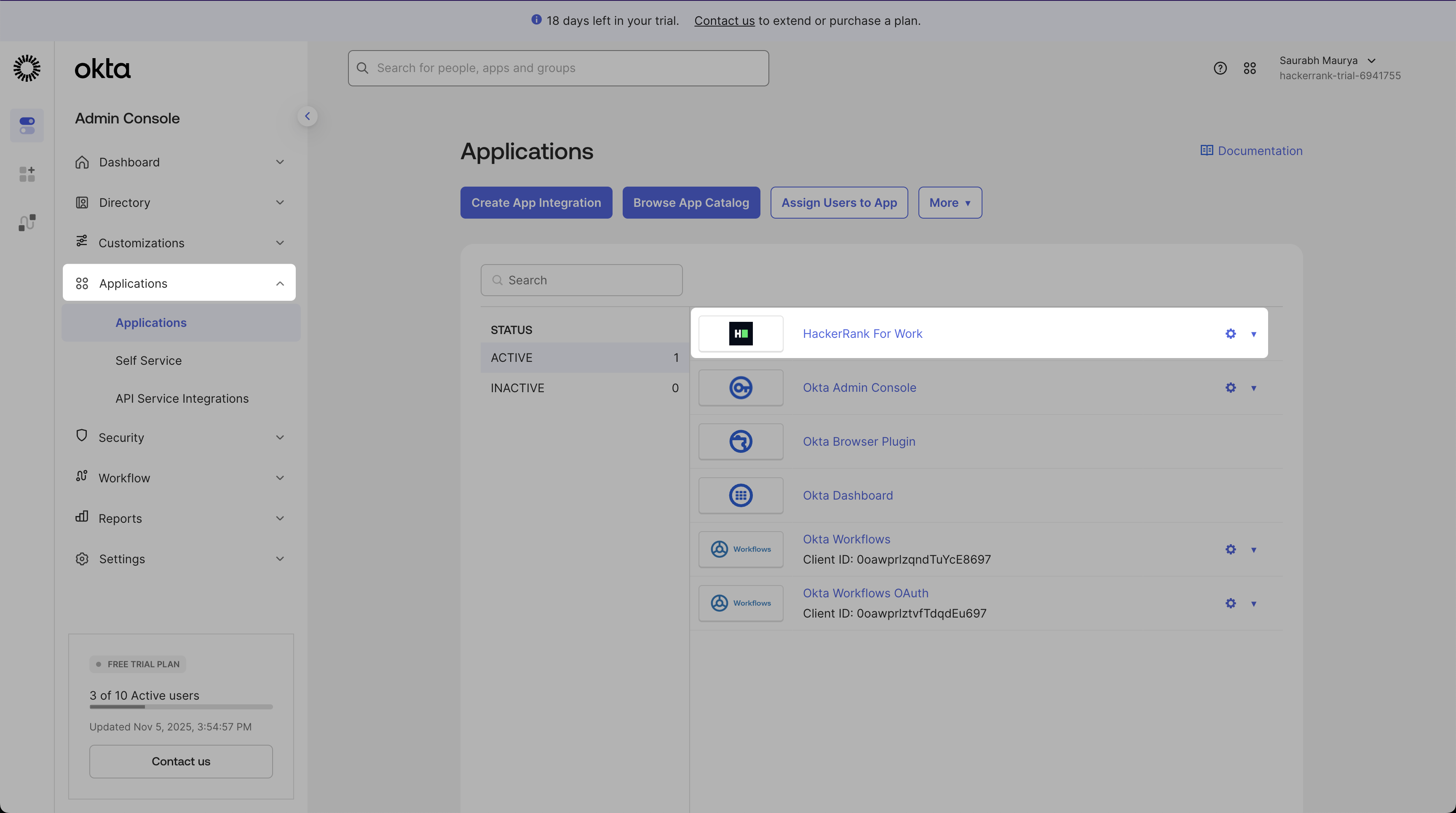This screenshot has height=813, width=1456.
Task: Open Self Service in the sidebar
Action: [148, 361]
